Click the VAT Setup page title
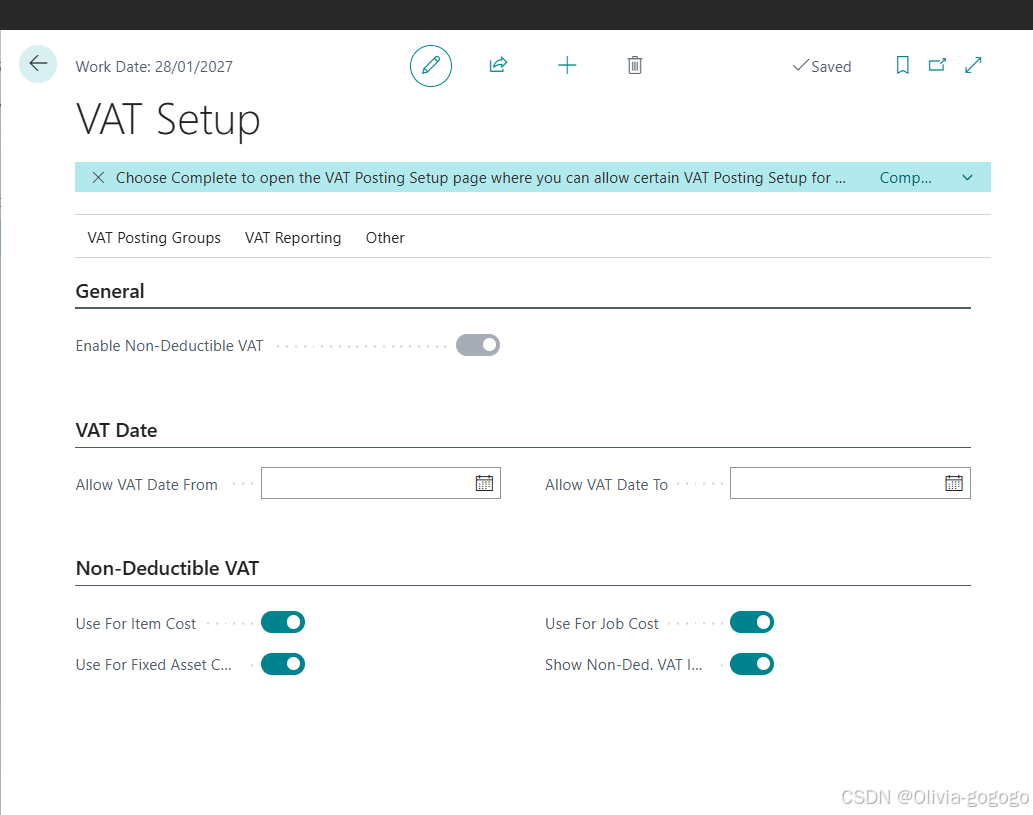 tap(168, 120)
